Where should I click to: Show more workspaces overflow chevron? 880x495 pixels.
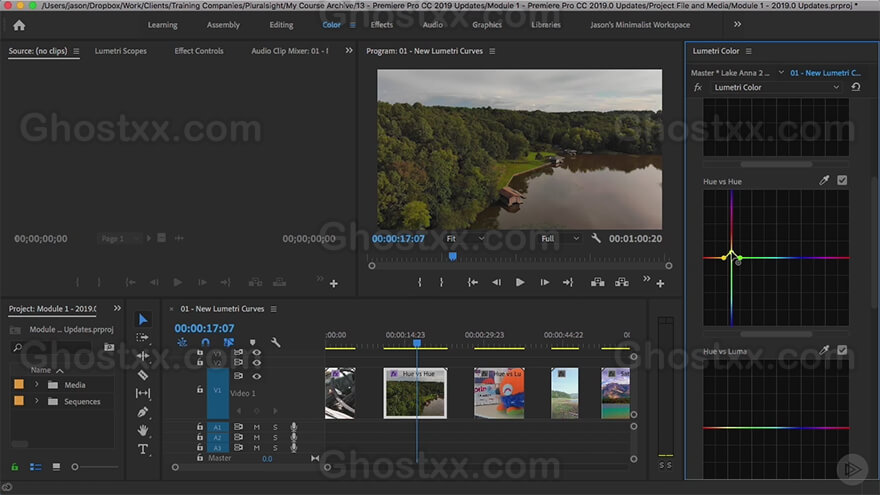coord(737,25)
